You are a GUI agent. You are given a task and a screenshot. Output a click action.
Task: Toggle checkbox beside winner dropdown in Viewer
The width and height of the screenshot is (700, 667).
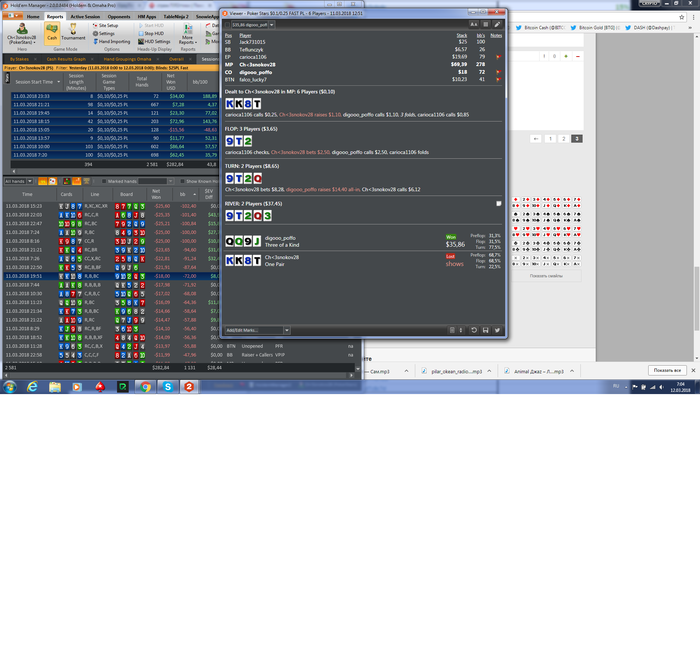pos(227,25)
